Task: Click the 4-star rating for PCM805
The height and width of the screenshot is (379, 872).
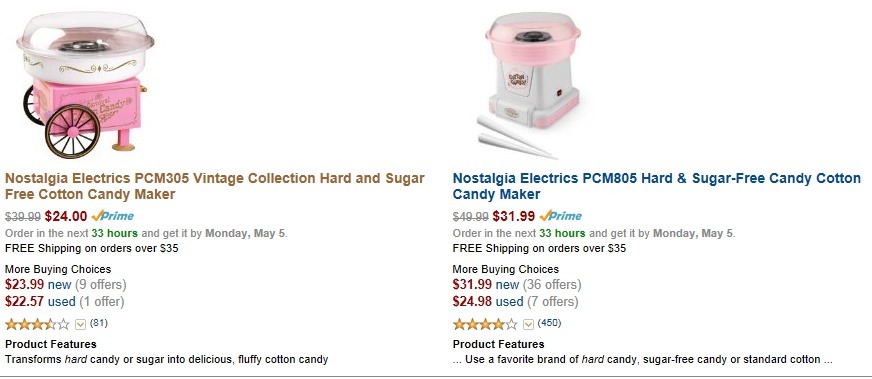Action: [485, 324]
